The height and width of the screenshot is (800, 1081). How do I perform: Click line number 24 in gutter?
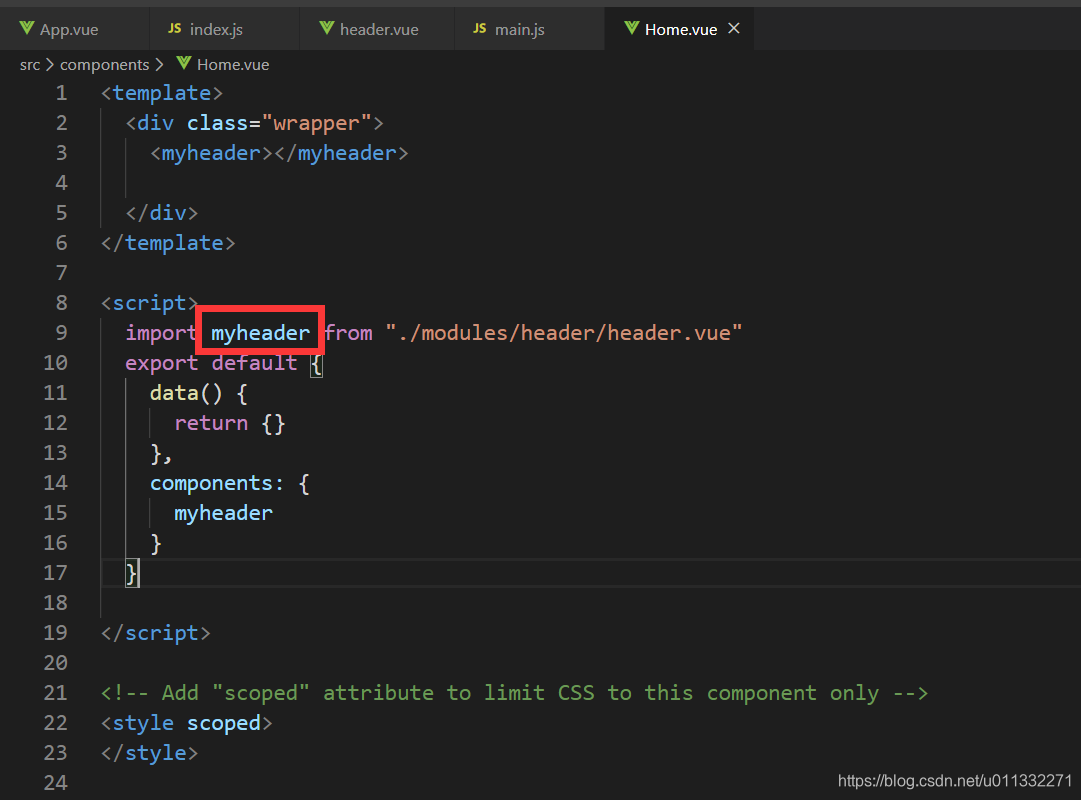click(x=55, y=783)
